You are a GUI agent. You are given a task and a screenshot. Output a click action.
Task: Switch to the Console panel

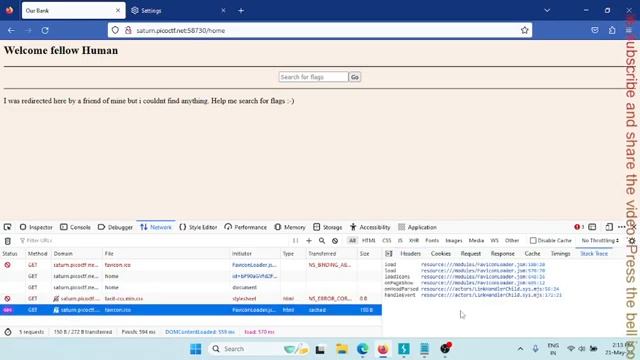pyautogui.click(x=76, y=227)
